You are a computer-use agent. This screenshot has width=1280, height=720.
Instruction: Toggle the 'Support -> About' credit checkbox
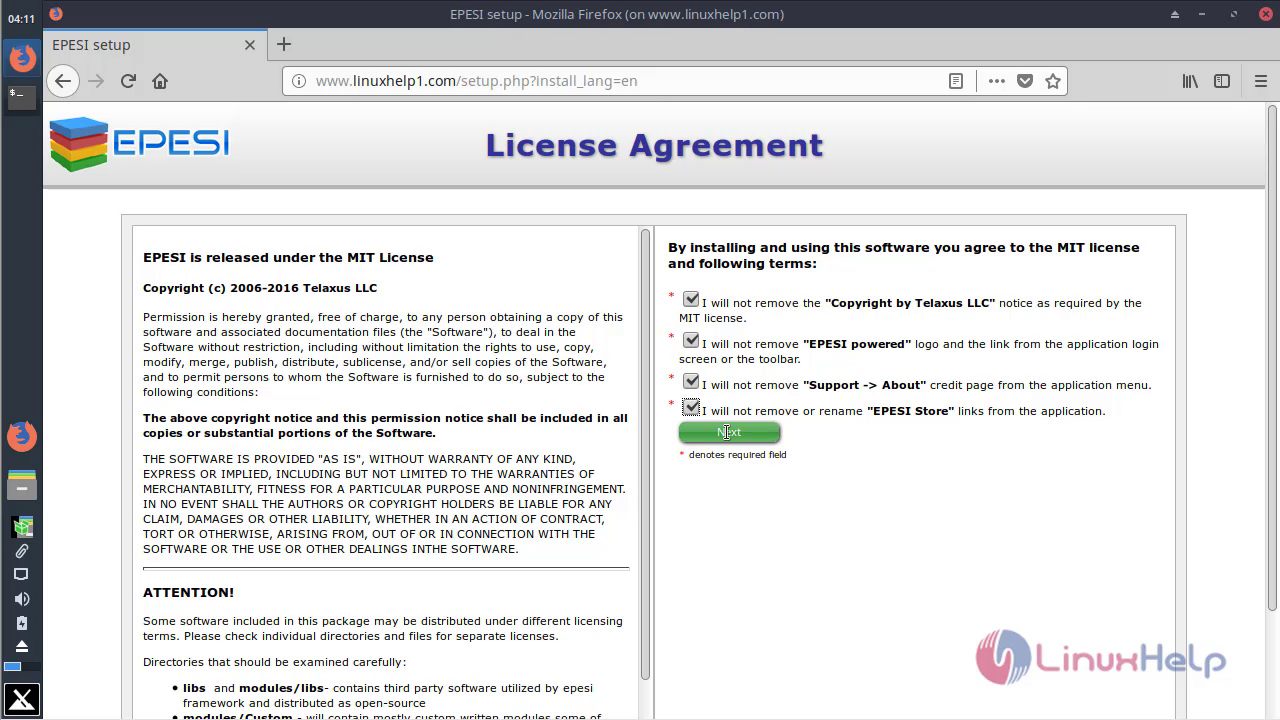point(691,381)
